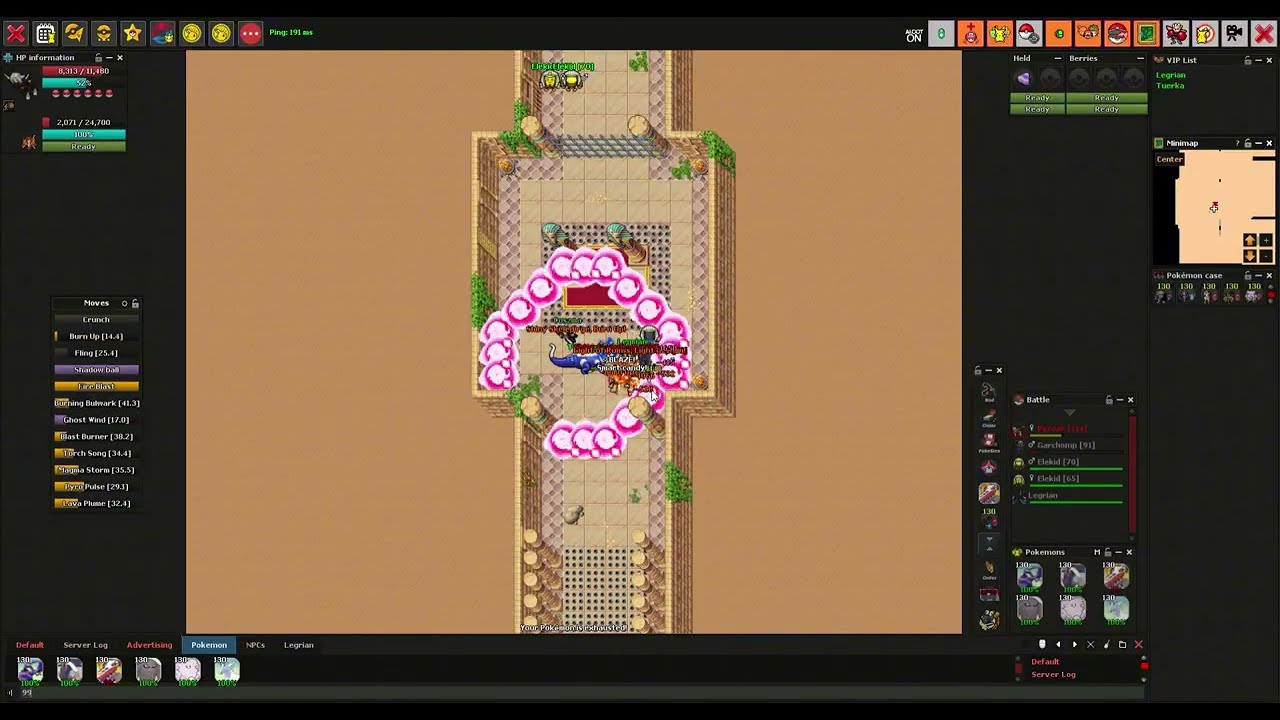Image resolution: width=1280 pixels, height=720 pixels.
Task: Toggle the Minimap panel lock
Action: (x=1248, y=143)
